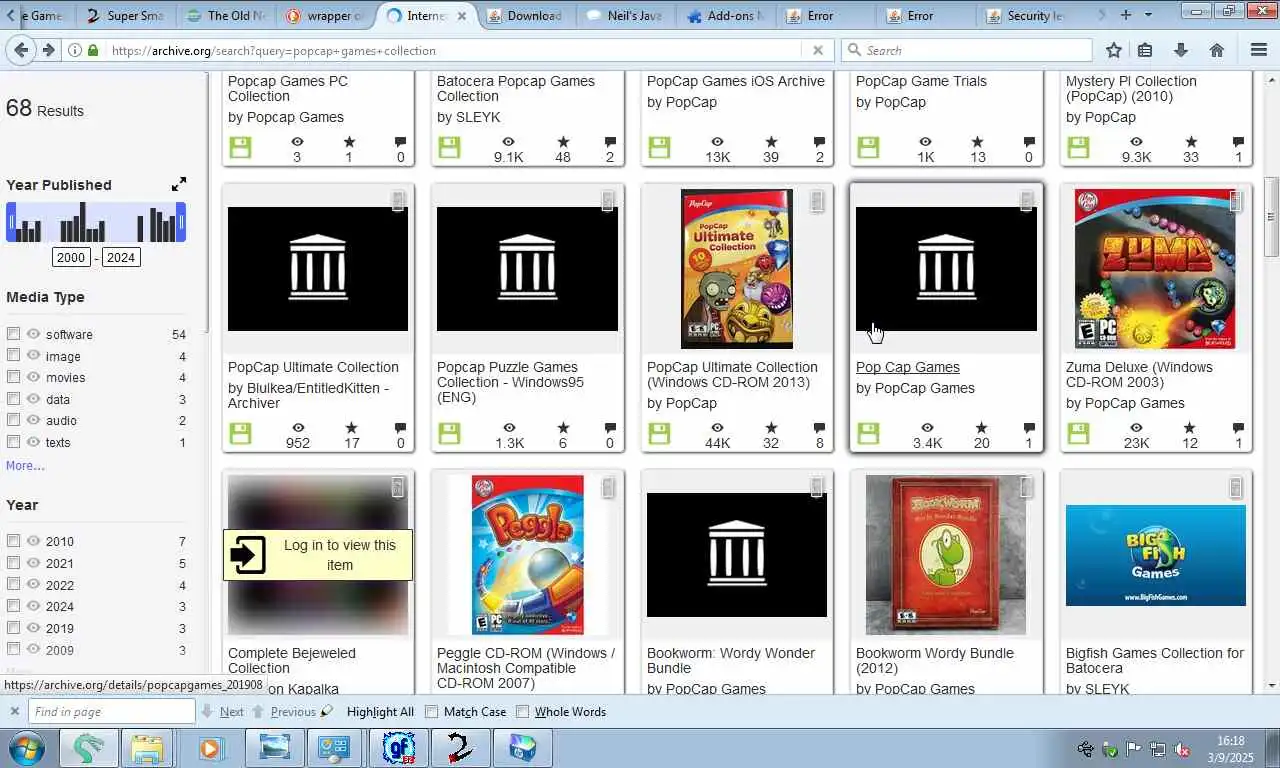Enable Whole Words in find bar
The image size is (1280, 768).
(522, 712)
